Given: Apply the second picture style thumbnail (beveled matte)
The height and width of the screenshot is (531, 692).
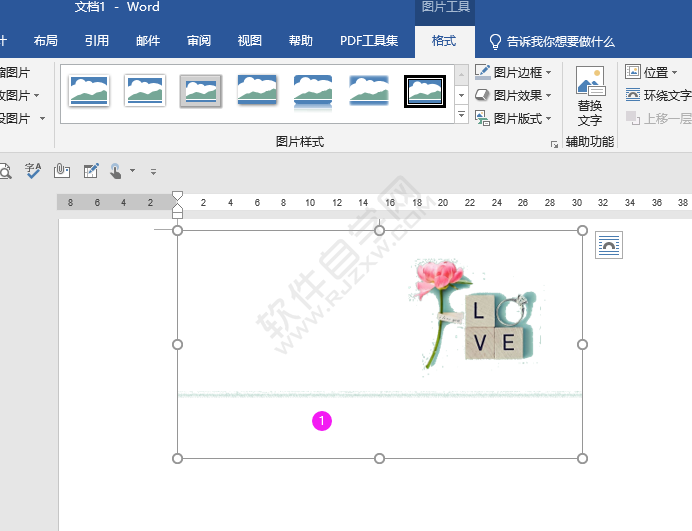Looking at the screenshot, I should (145, 90).
